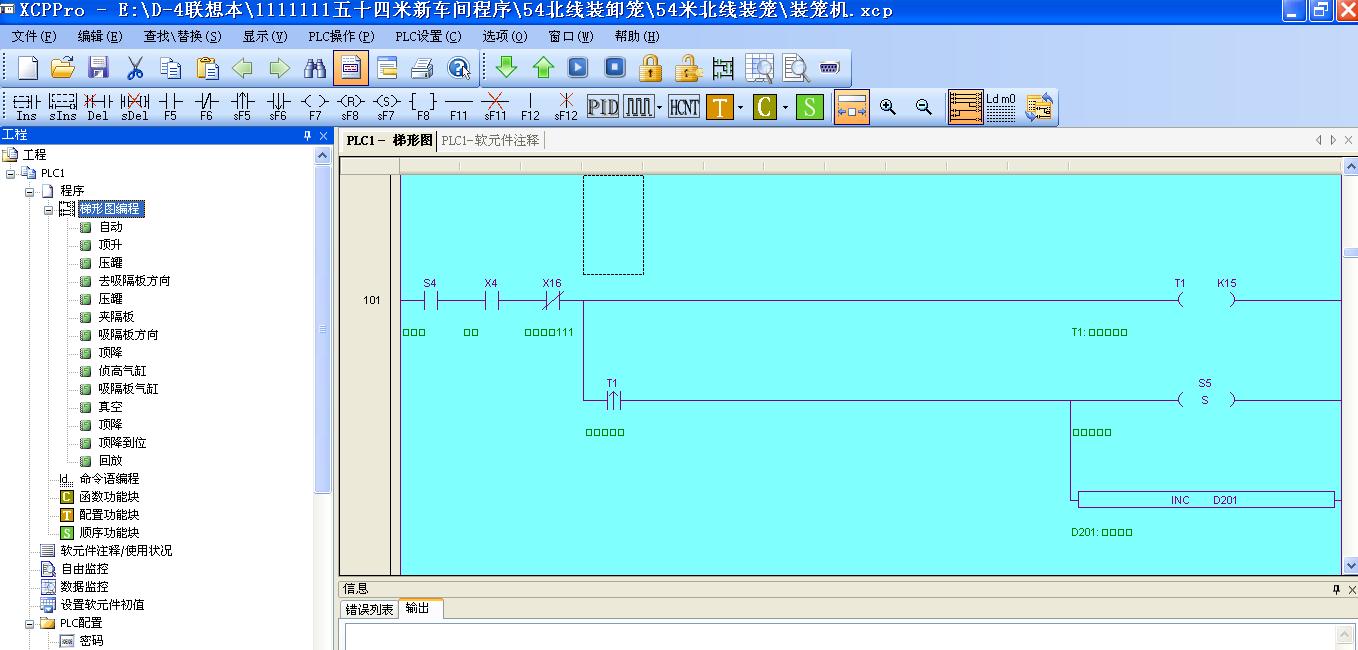
Task: Insert an output coil (F7)
Action: tap(314, 105)
